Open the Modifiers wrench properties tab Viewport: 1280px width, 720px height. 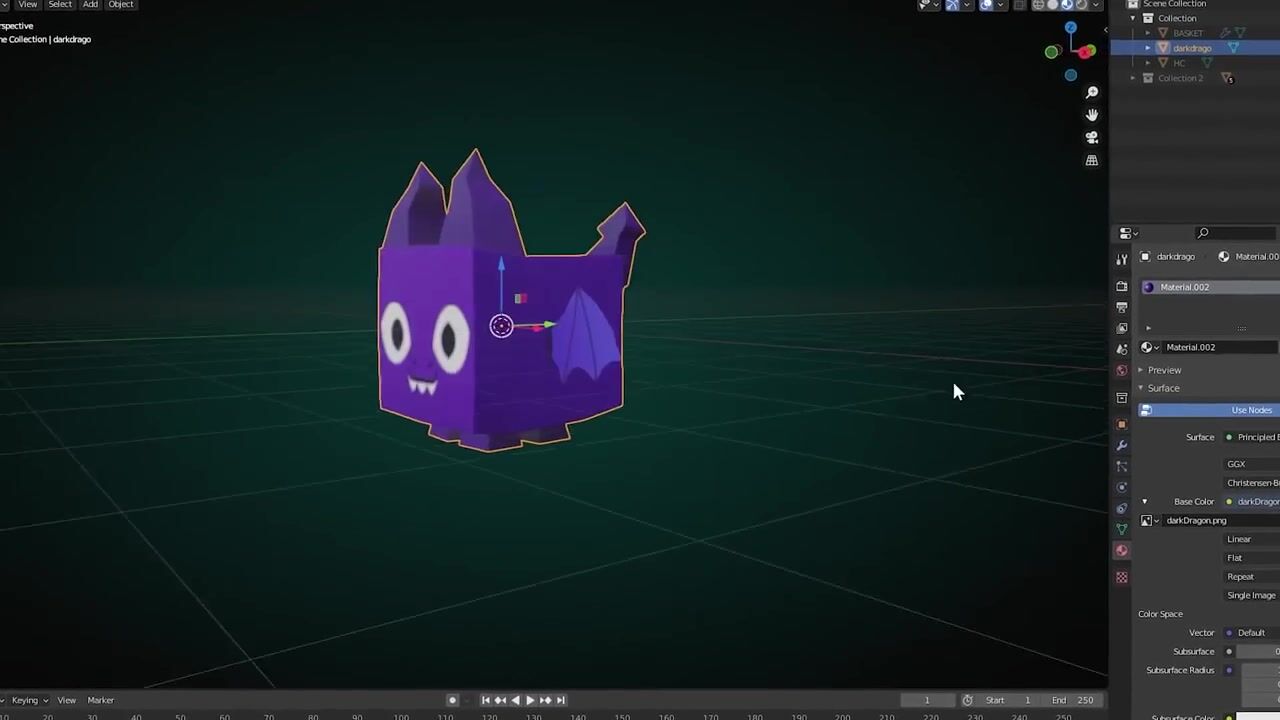(x=1122, y=445)
